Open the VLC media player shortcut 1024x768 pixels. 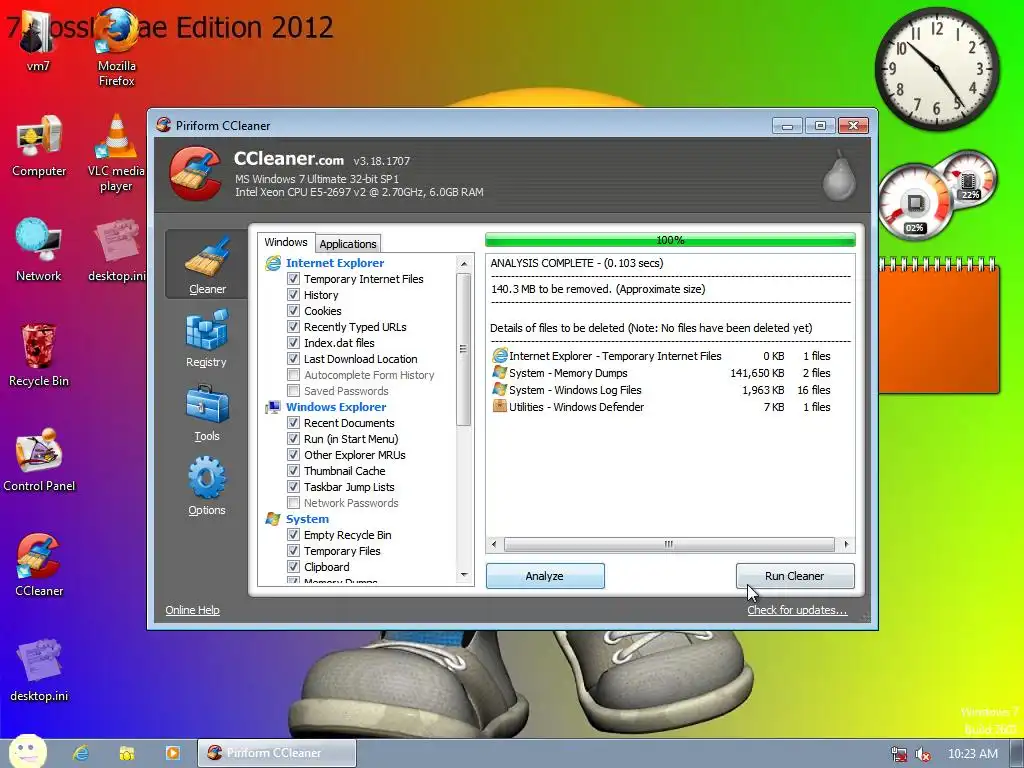click(116, 153)
